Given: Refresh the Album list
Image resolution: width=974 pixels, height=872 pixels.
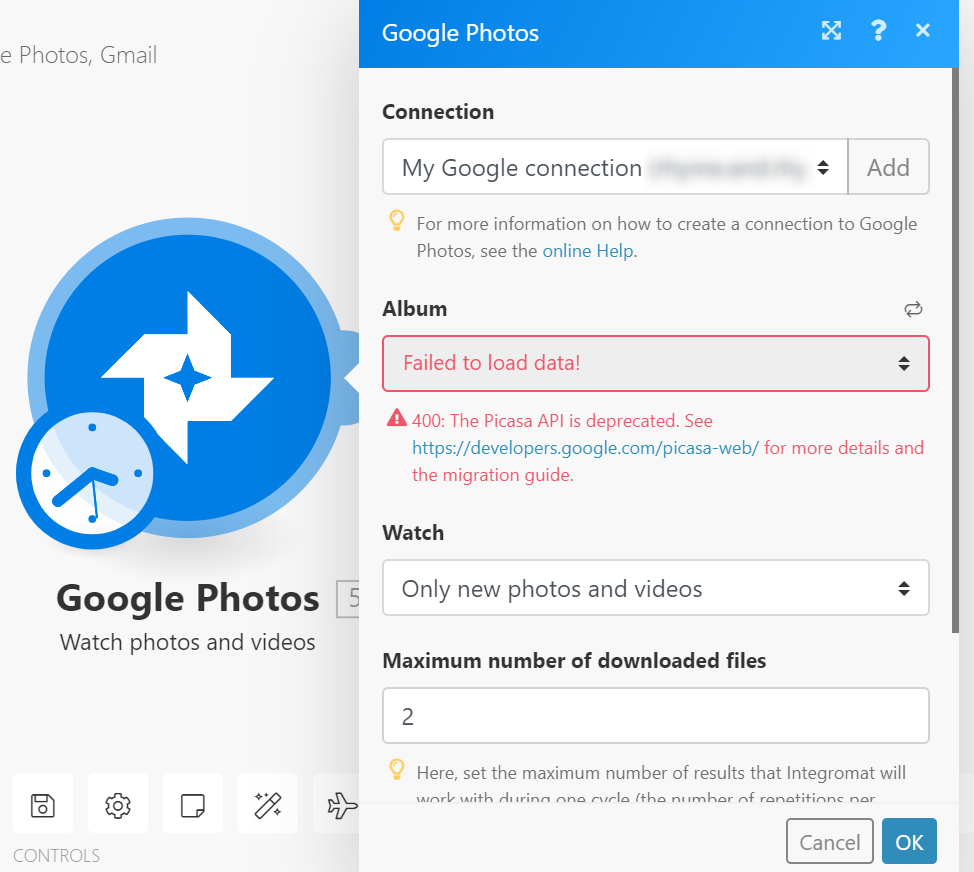Looking at the screenshot, I should click(913, 309).
